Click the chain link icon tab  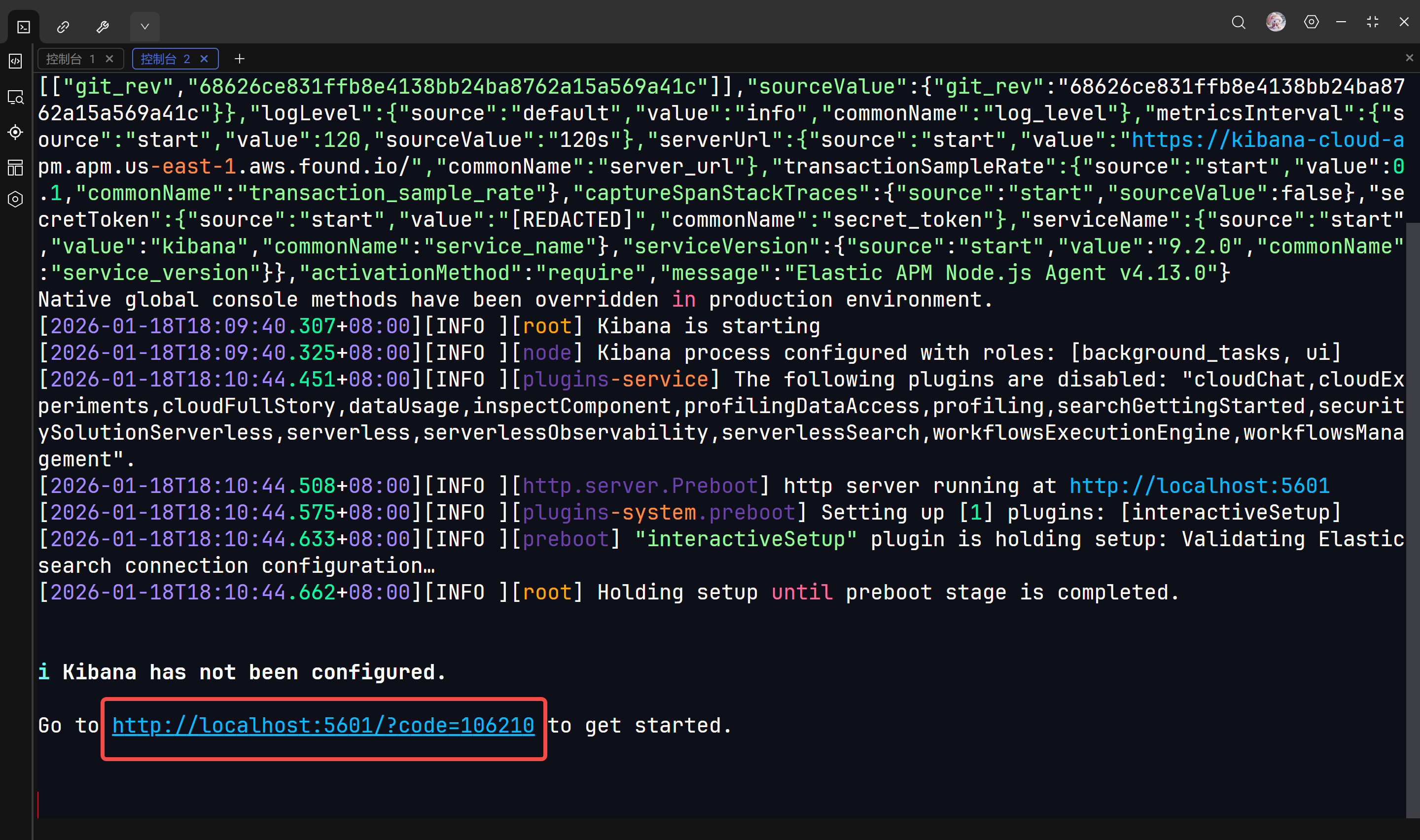[63, 27]
